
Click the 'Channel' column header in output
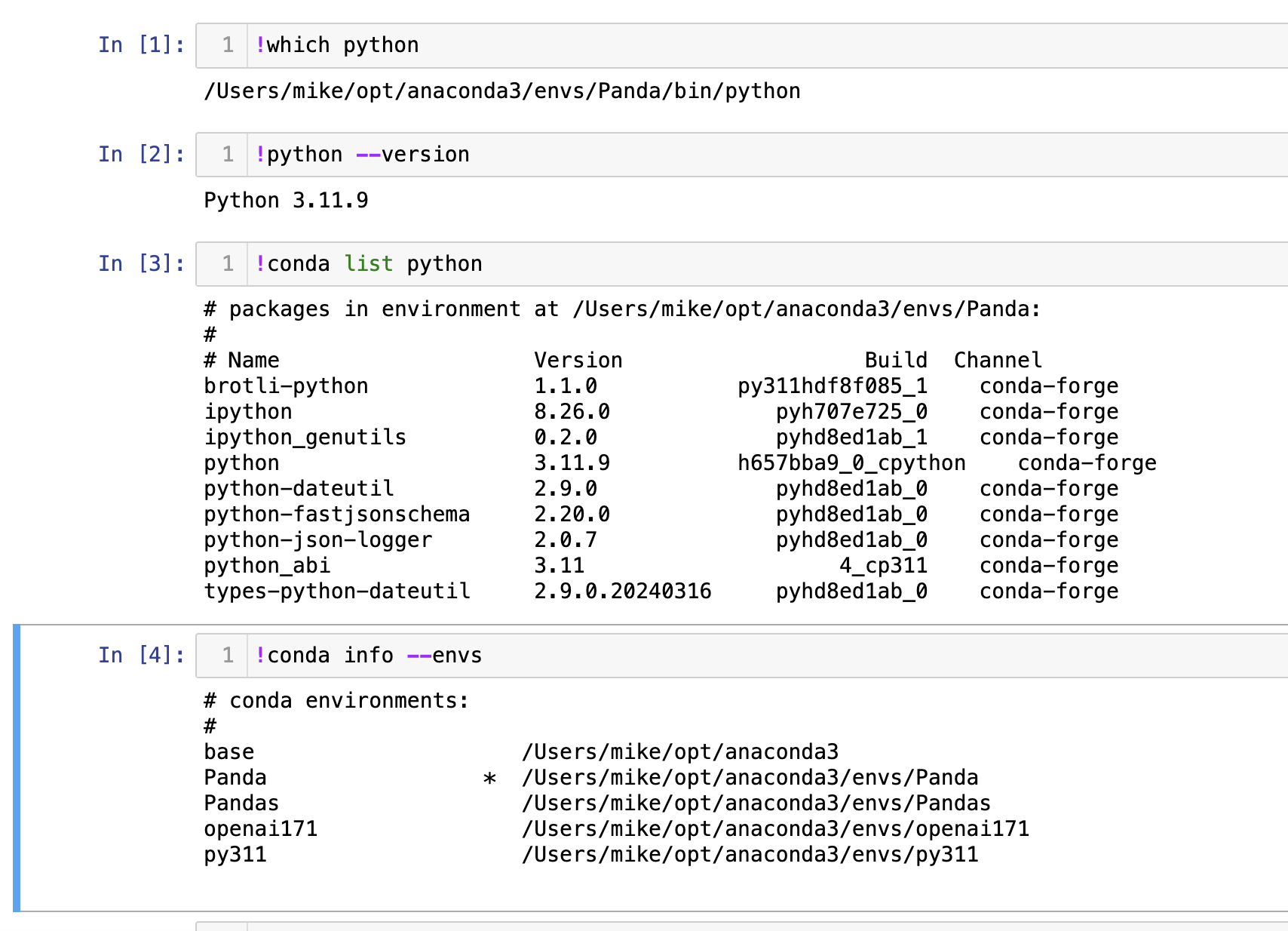click(998, 361)
